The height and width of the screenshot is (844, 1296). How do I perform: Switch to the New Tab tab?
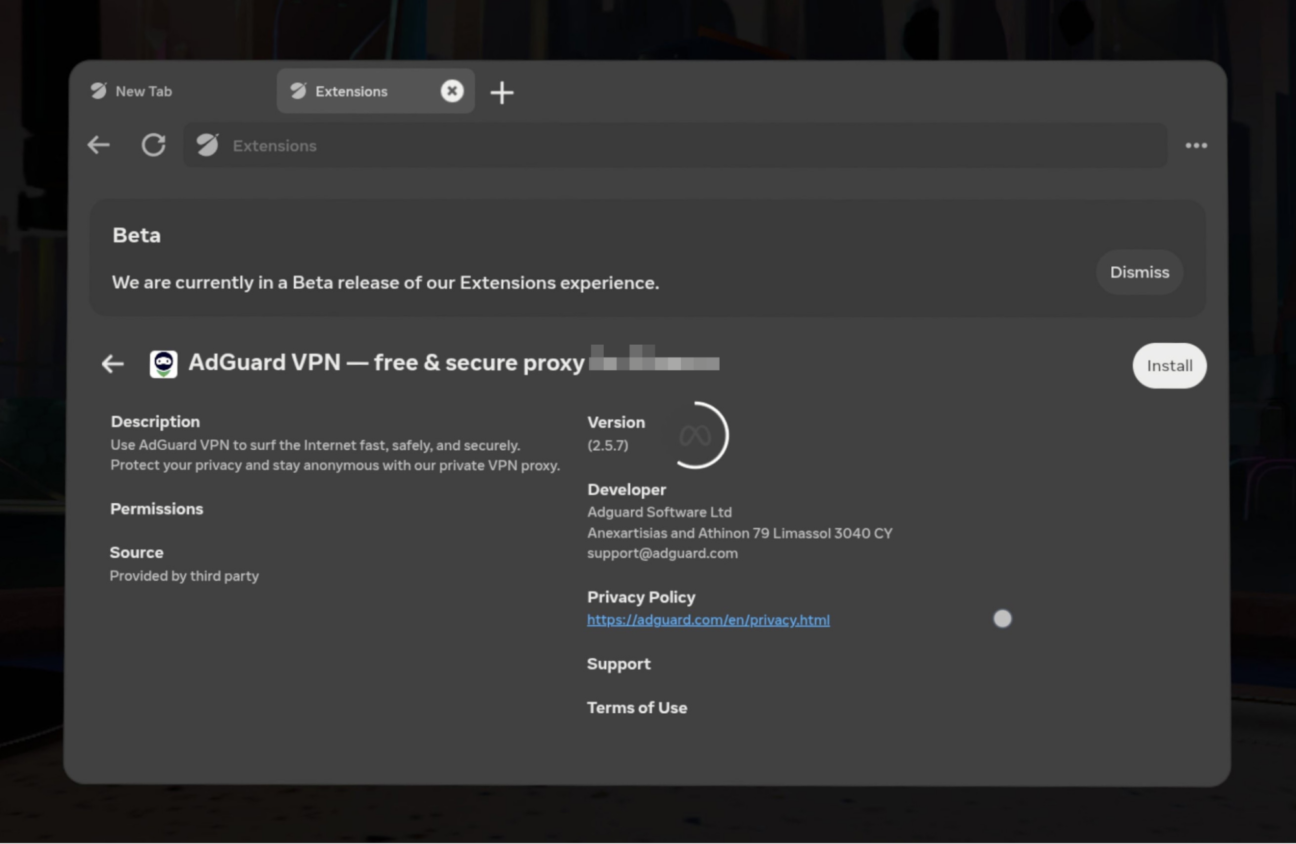point(143,91)
